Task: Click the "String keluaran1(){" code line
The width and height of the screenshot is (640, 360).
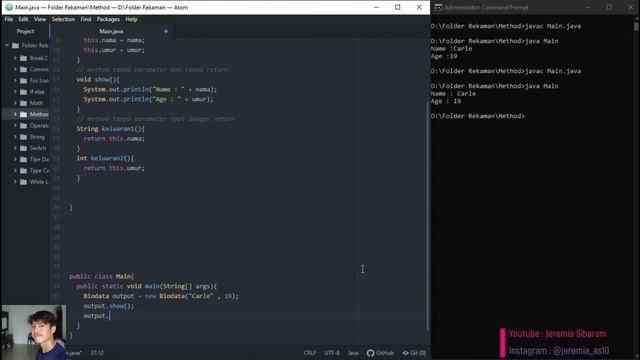Action: tap(110, 129)
